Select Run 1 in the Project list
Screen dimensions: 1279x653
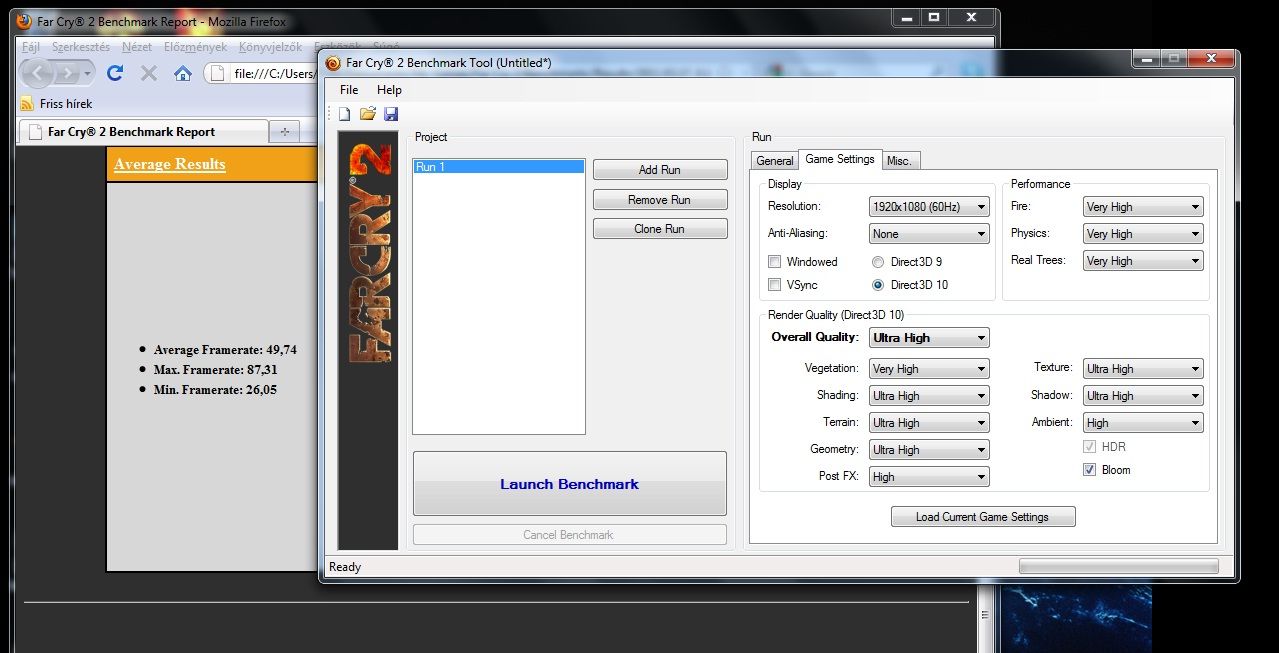pyautogui.click(x=498, y=167)
